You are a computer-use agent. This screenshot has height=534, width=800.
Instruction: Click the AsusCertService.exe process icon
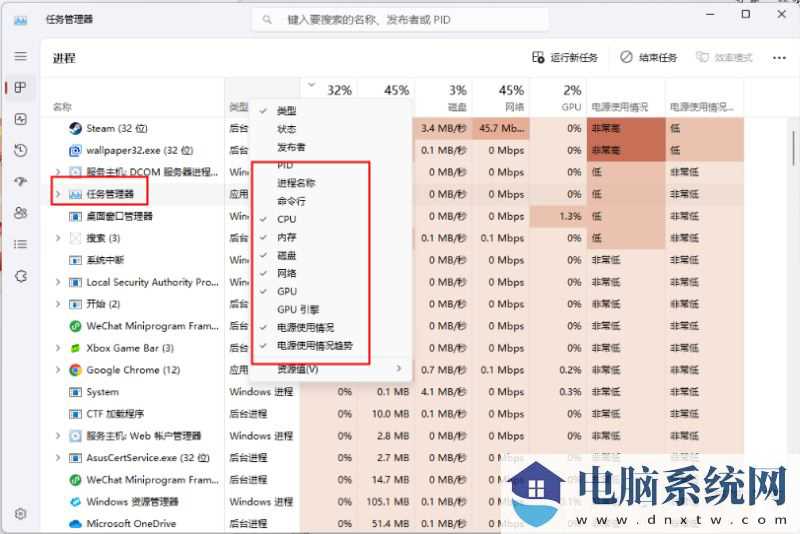pos(75,457)
